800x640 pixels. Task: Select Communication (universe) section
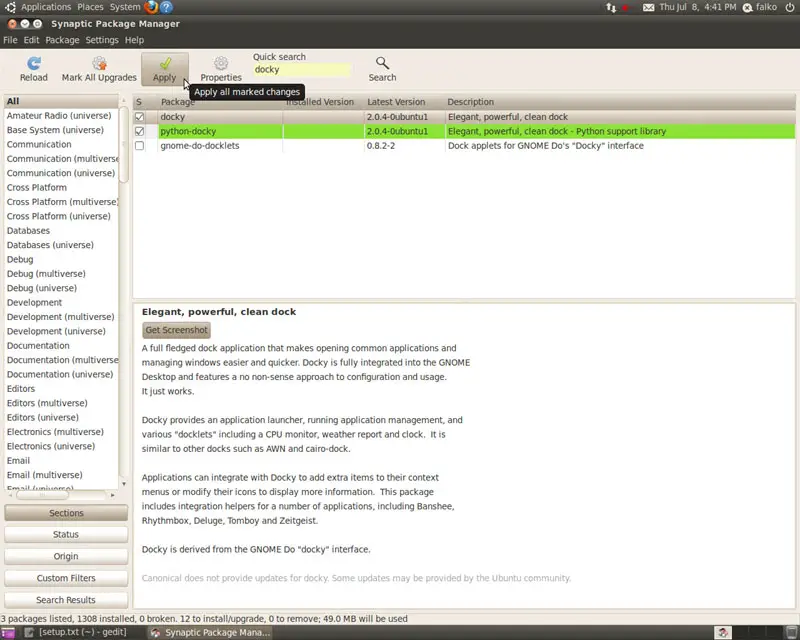point(61,173)
